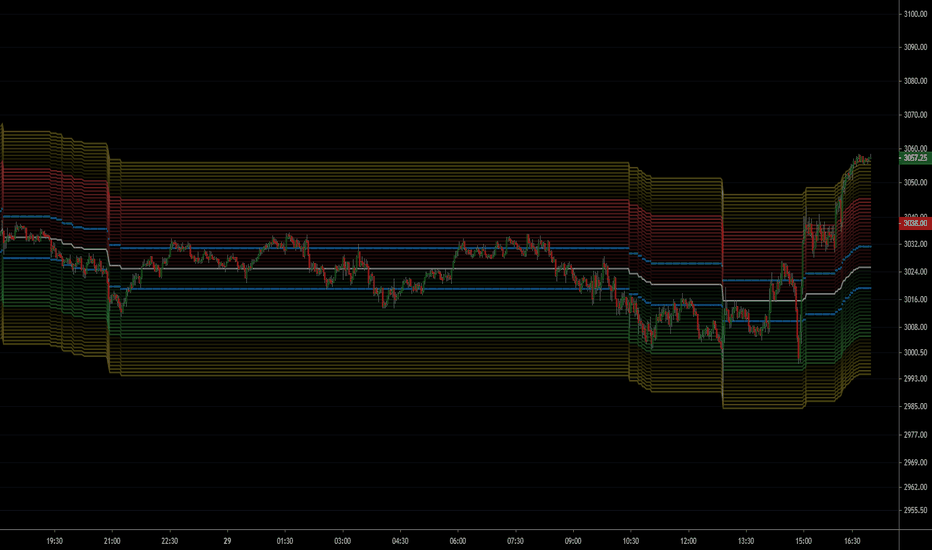This screenshot has height=550, width=932.
Task: Click the 3090.00 price axis label
Action: click(x=915, y=47)
